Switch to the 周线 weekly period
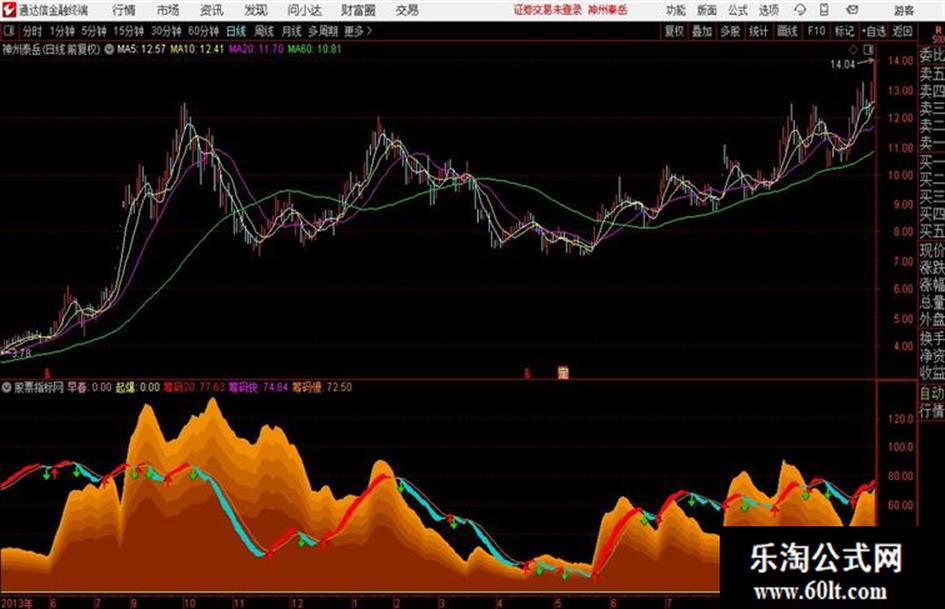Screen dimensions: 945x609 [264, 31]
